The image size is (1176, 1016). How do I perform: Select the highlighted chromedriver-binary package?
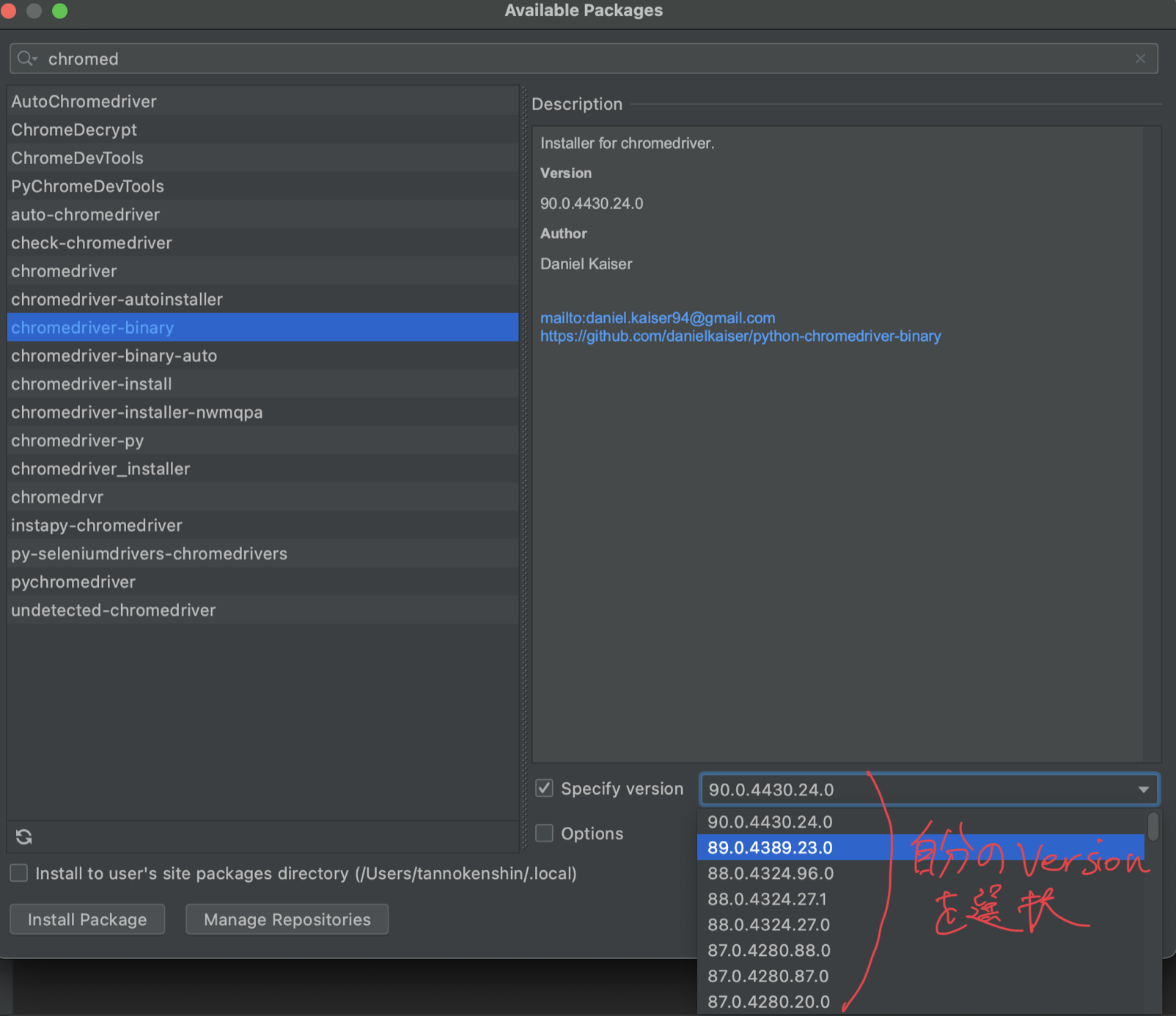pos(262,327)
